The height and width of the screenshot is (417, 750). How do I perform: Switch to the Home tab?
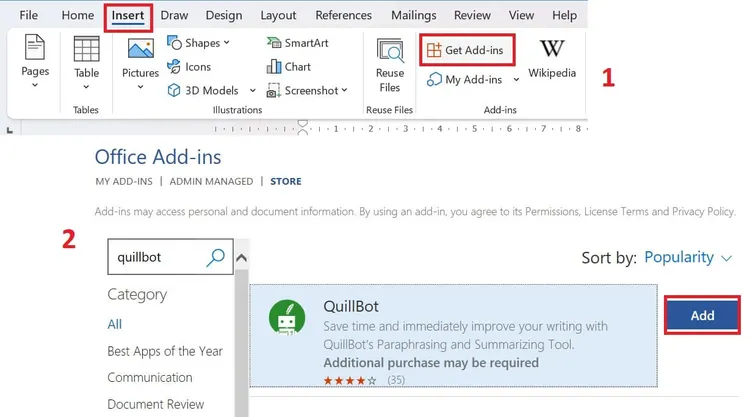tap(78, 15)
